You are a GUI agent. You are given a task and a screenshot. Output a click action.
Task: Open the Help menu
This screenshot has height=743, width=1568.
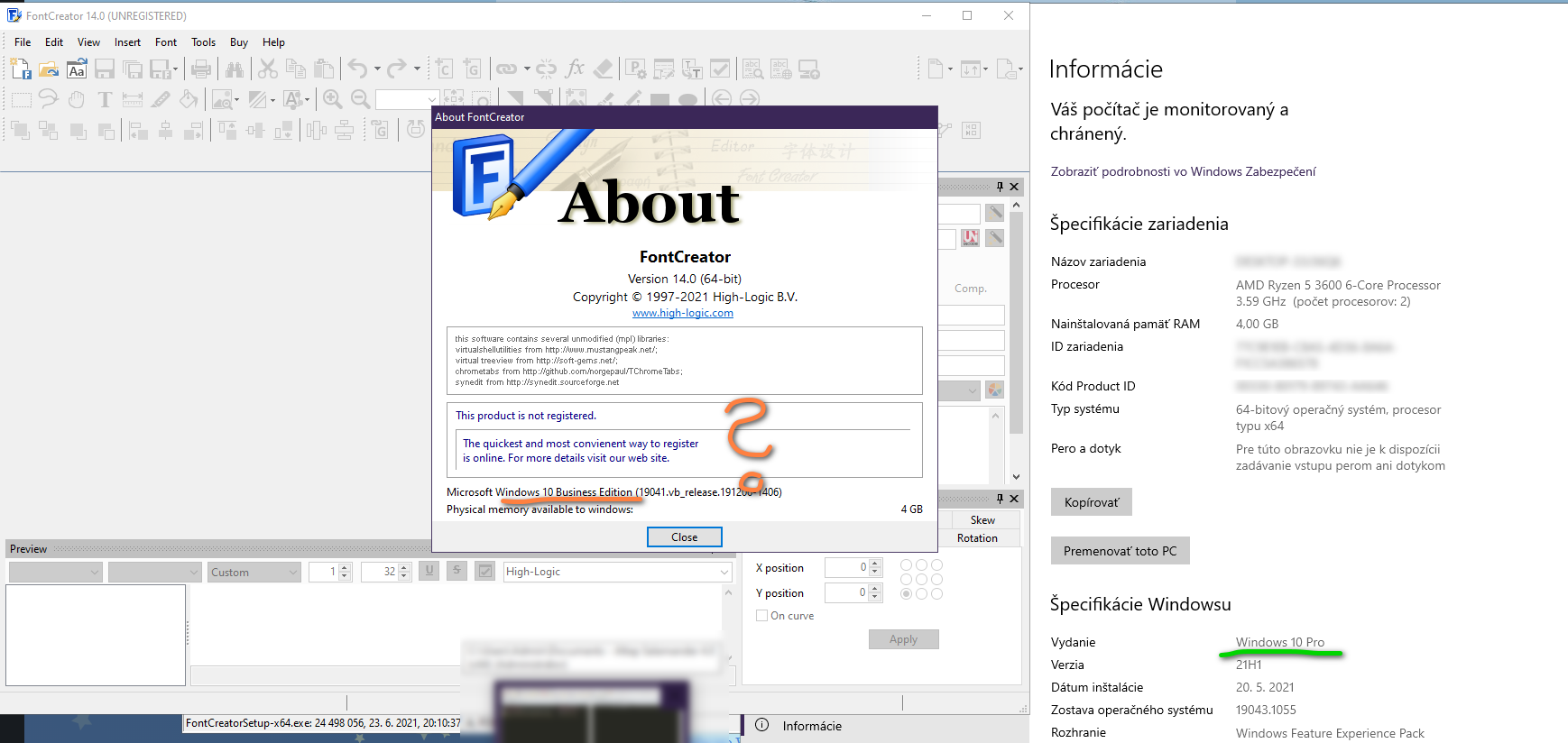(x=273, y=42)
